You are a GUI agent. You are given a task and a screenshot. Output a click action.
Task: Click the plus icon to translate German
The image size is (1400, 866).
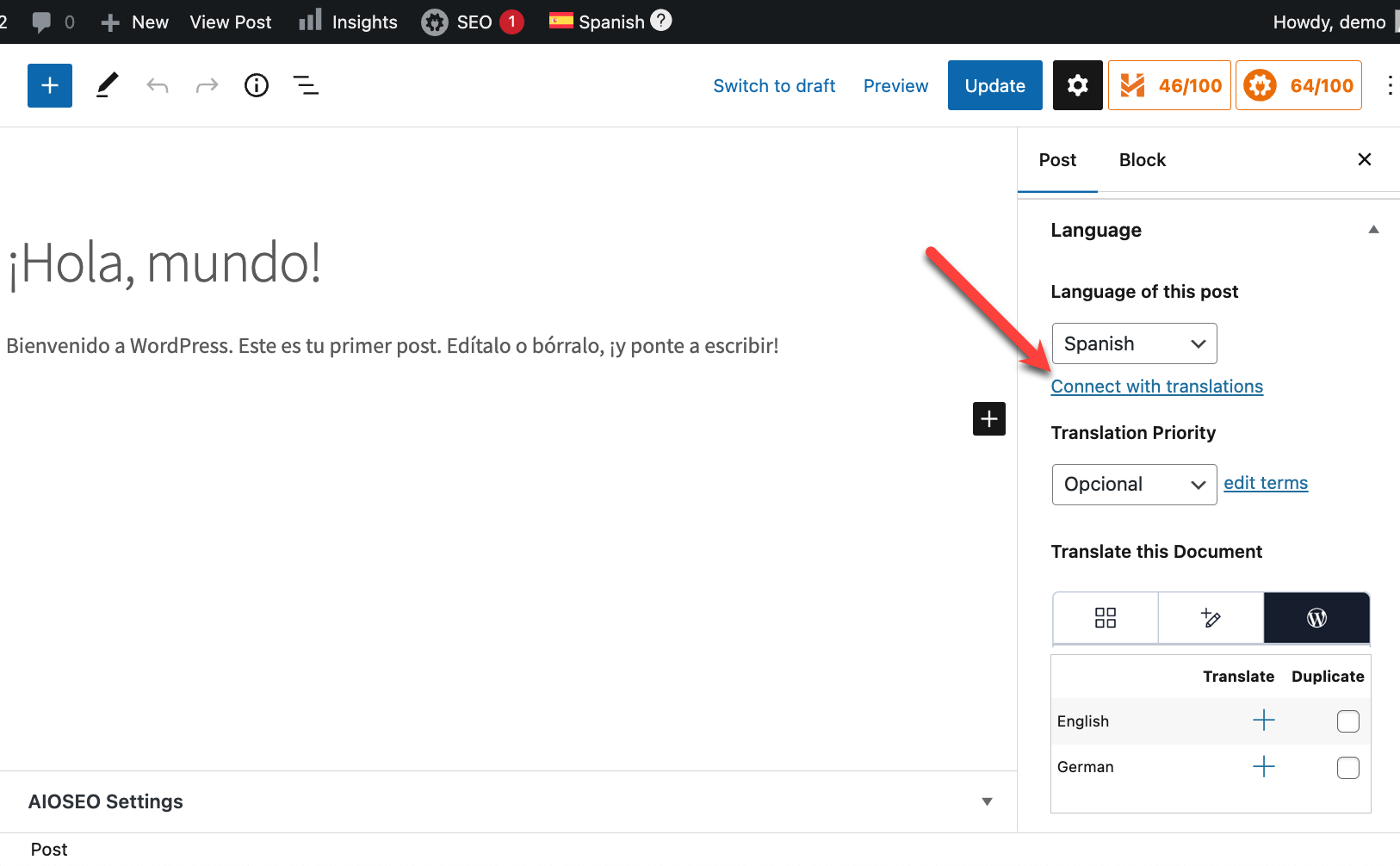1263,766
